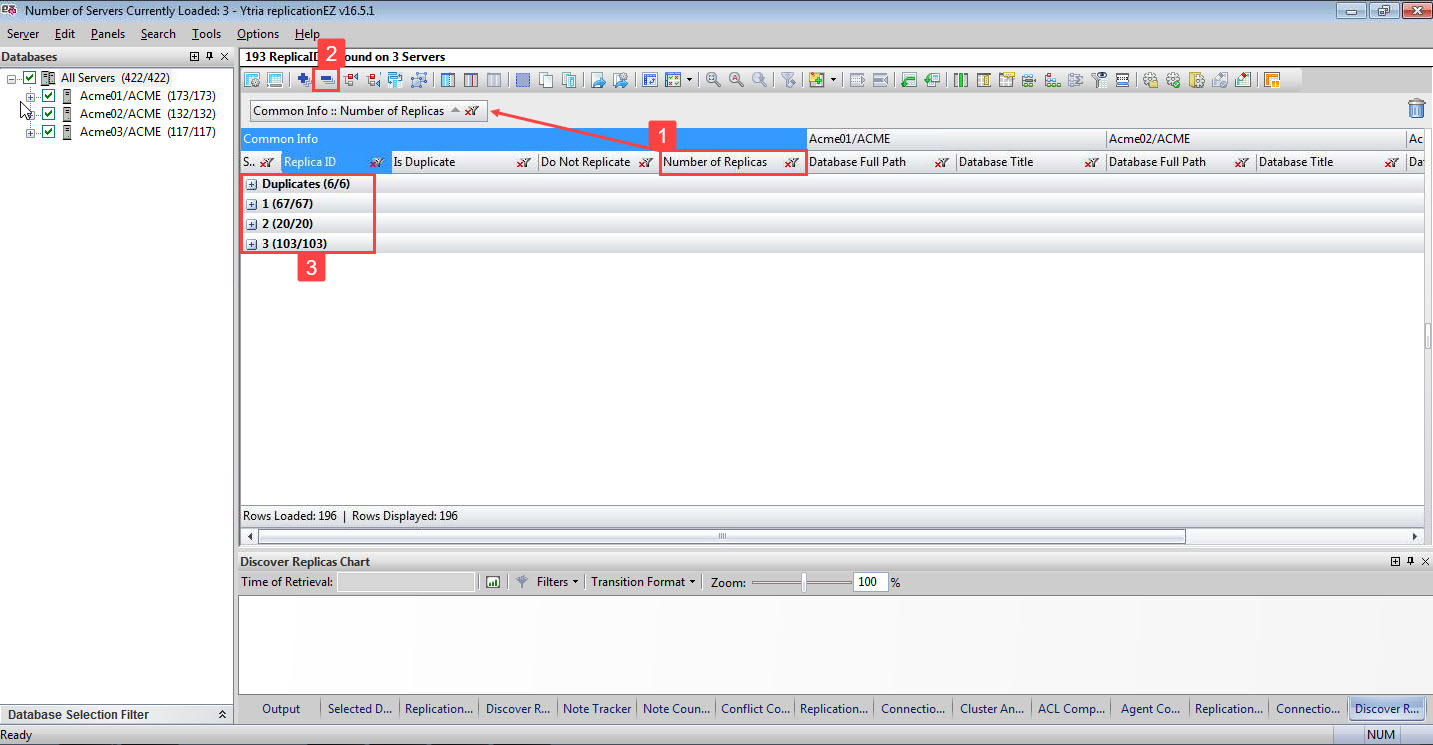The width and height of the screenshot is (1433, 745).
Task: Open the chart icon next to Time of Retrieval
Action: 492,581
